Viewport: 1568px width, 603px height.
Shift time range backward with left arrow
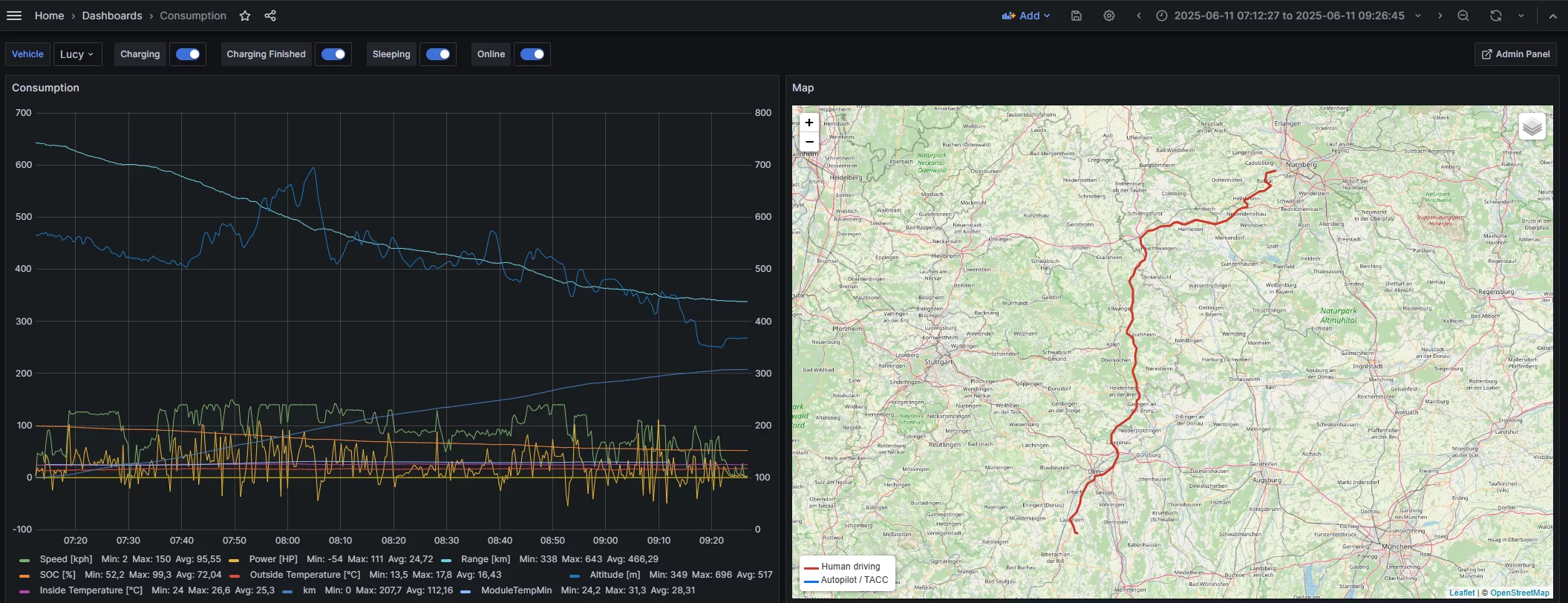[x=1139, y=16]
